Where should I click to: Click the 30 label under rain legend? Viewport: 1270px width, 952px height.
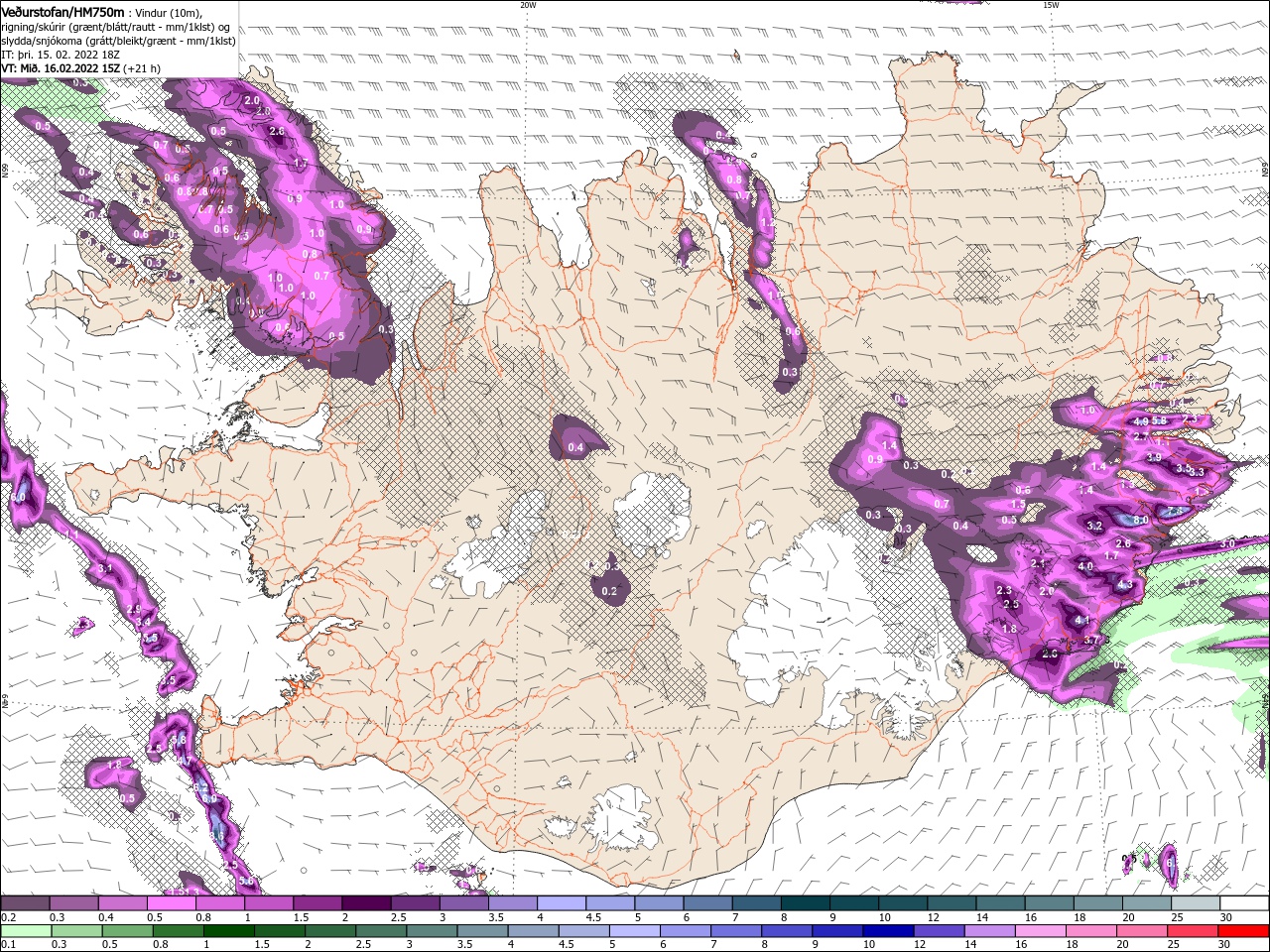[x=1223, y=945]
